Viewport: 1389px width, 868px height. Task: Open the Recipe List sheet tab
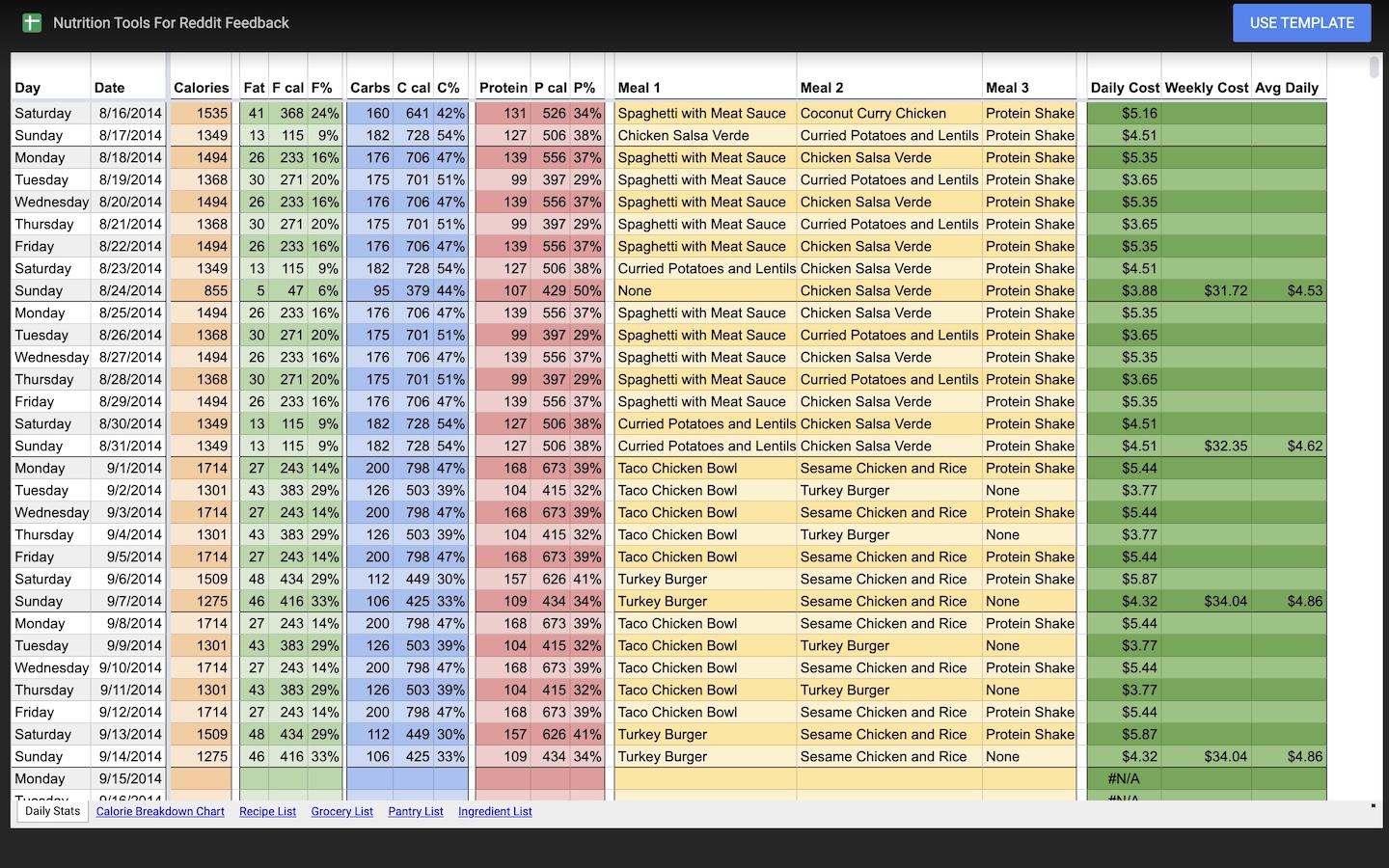(267, 811)
